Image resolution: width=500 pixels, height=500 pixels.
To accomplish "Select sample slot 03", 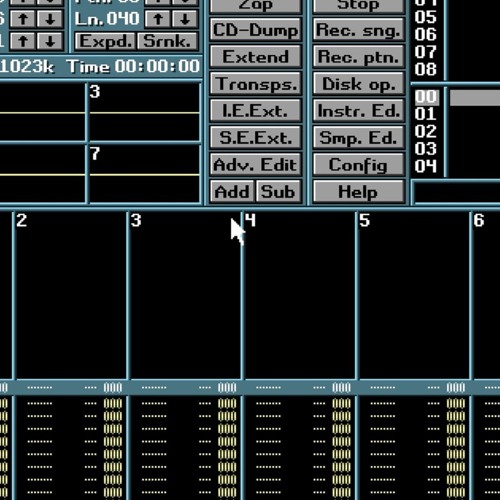I will (426, 149).
